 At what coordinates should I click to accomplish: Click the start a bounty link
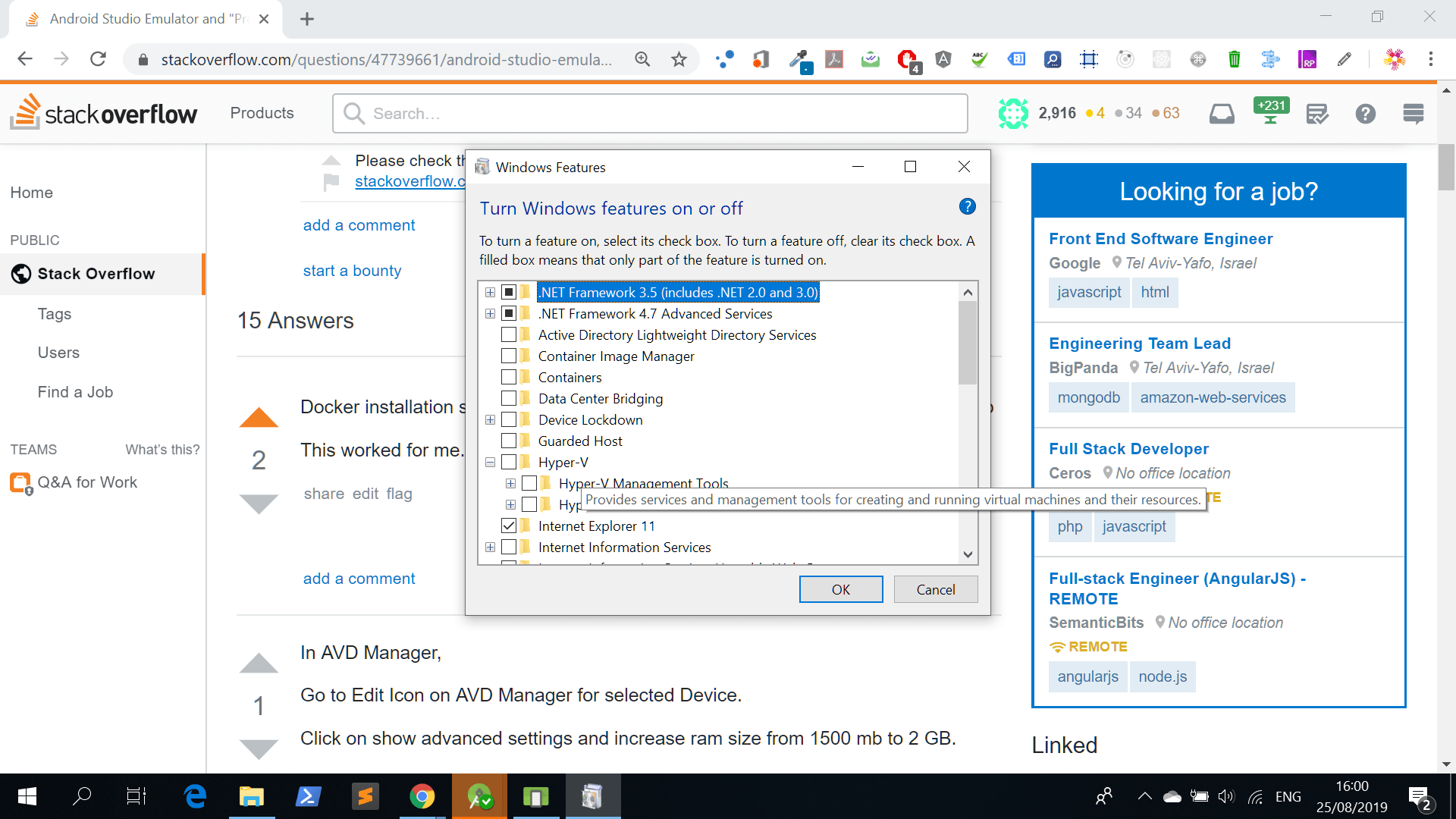352,271
